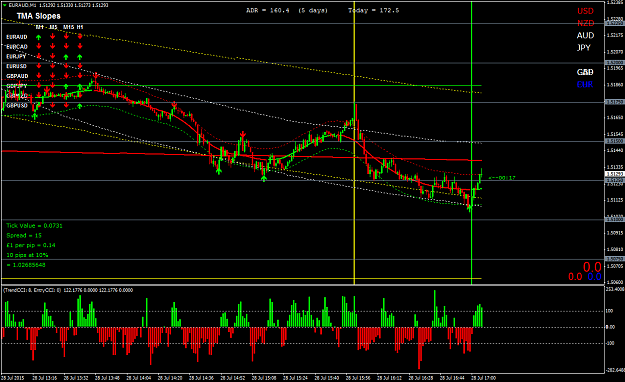The height and width of the screenshot is (382, 625).
Task: Click the EURCAD pair label
Action: [x=17, y=47]
